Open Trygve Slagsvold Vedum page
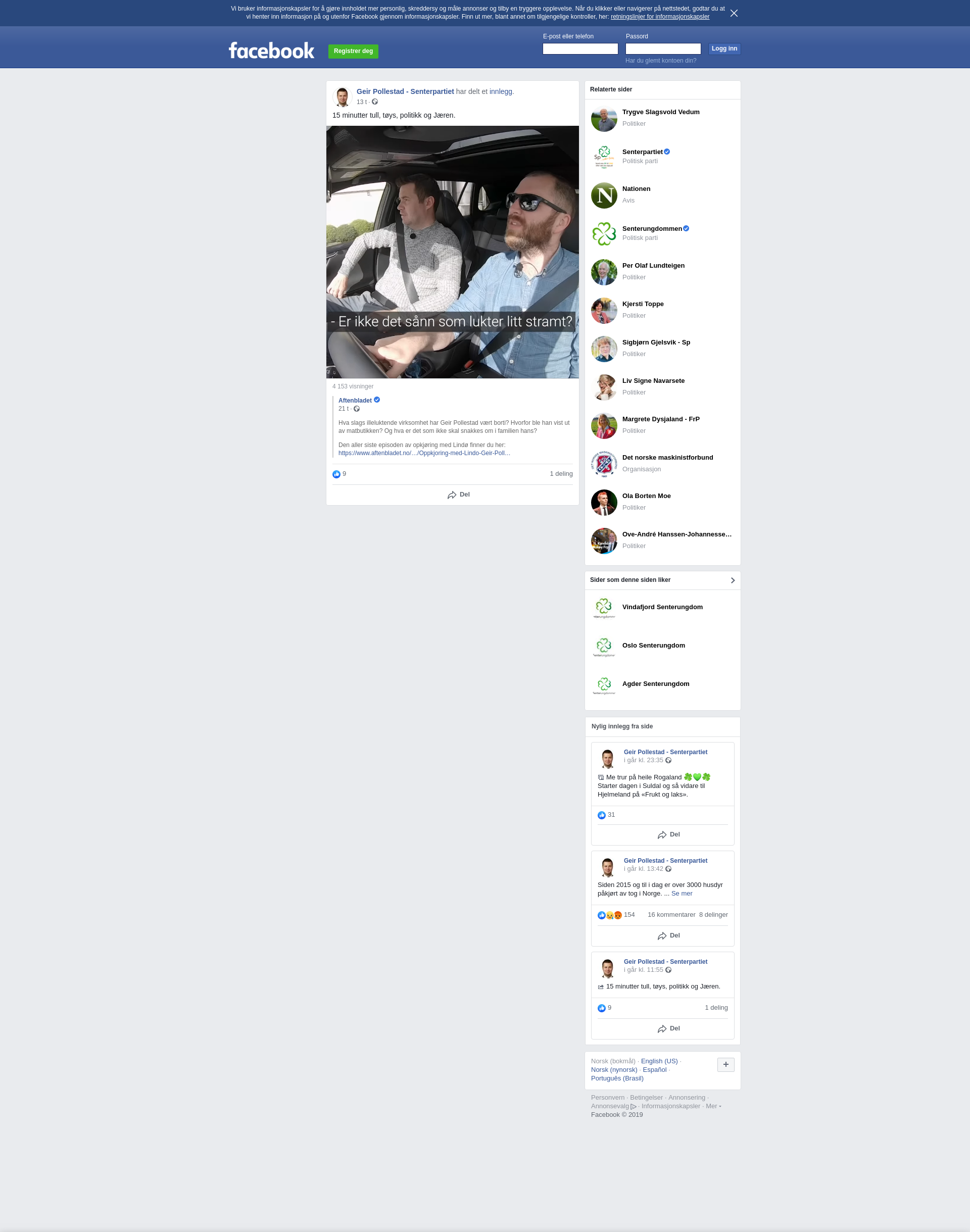The height and width of the screenshot is (1232, 970). pyautogui.click(x=660, y=113)
